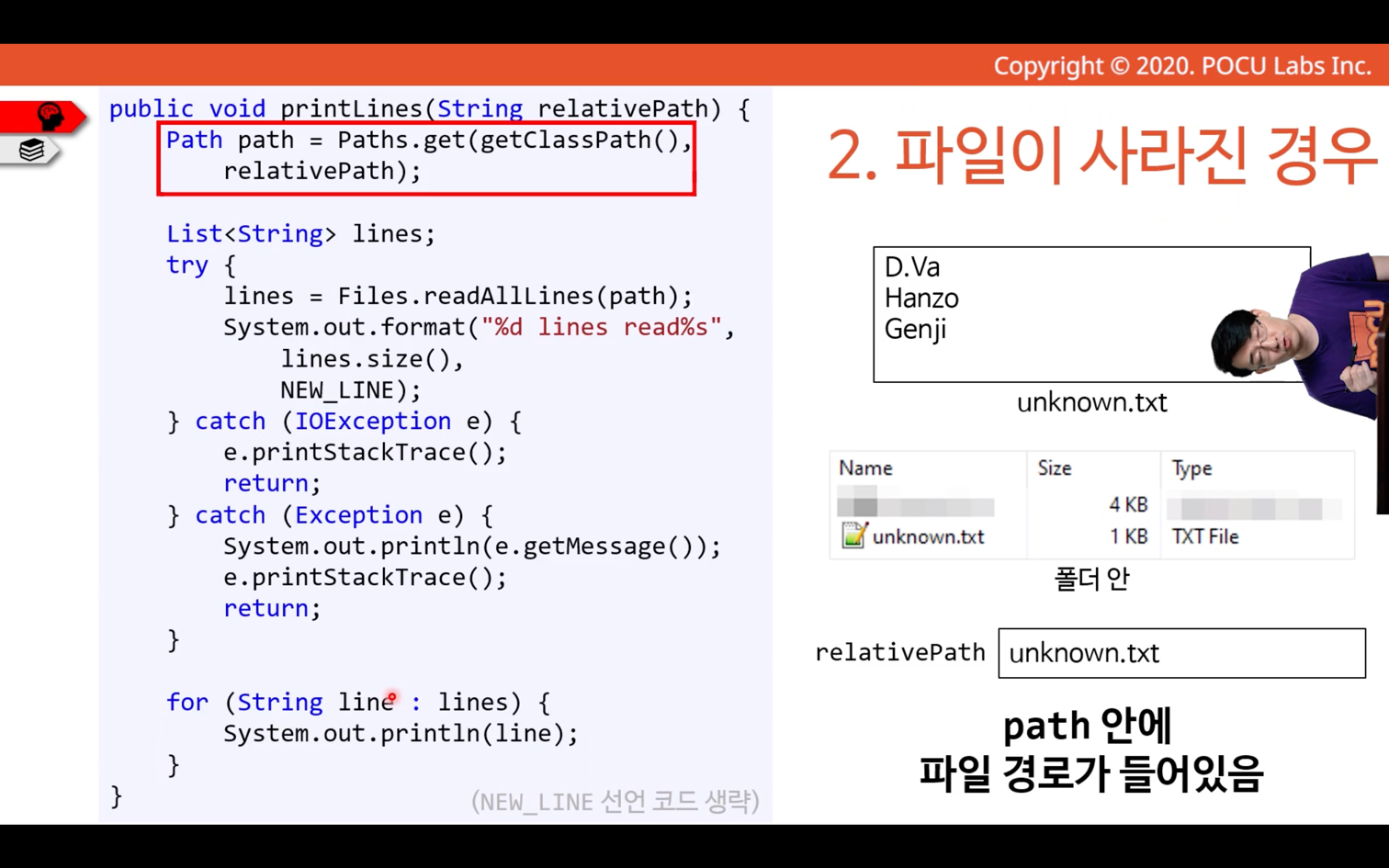Click the for (String line : lines) line
This screenshot has width=1389, height=868.
pyautogui.click(x=358, y=702)
